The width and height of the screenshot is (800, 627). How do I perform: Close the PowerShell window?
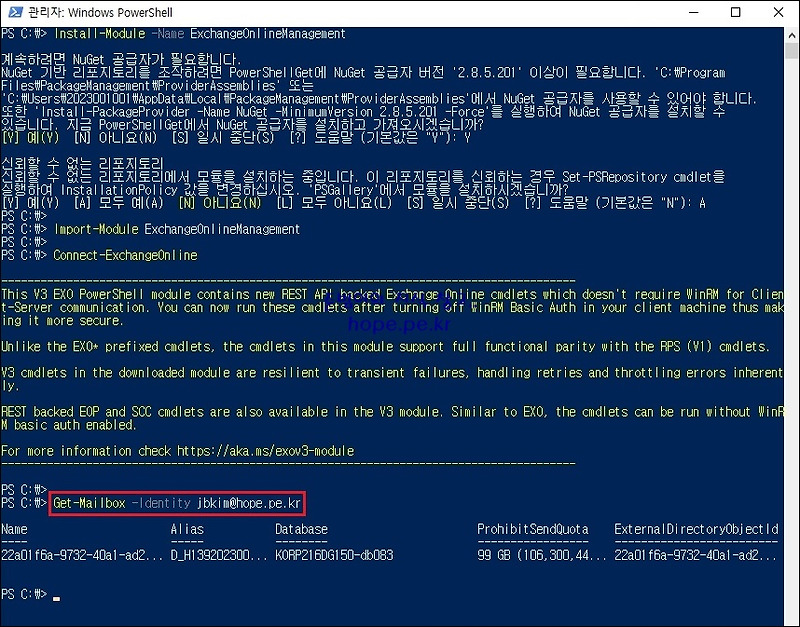(777, 13)
